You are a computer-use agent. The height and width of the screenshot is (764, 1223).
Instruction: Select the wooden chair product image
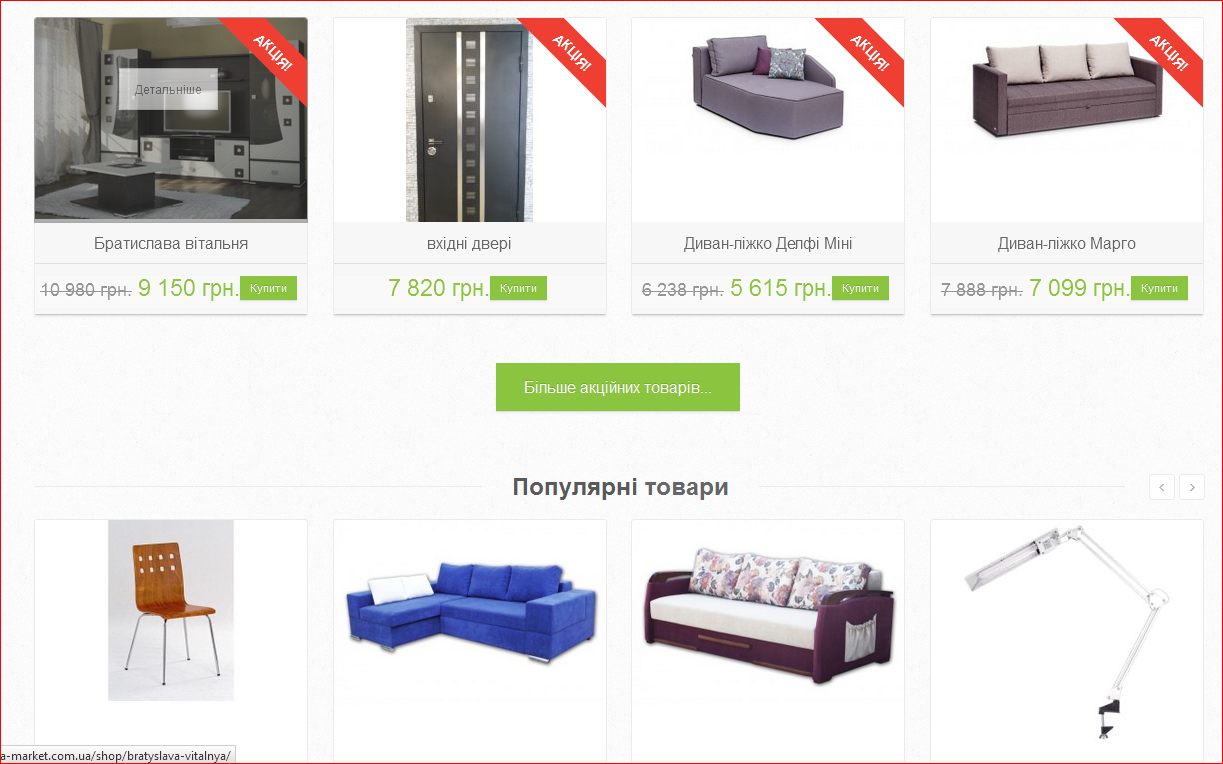coord(171,610)
